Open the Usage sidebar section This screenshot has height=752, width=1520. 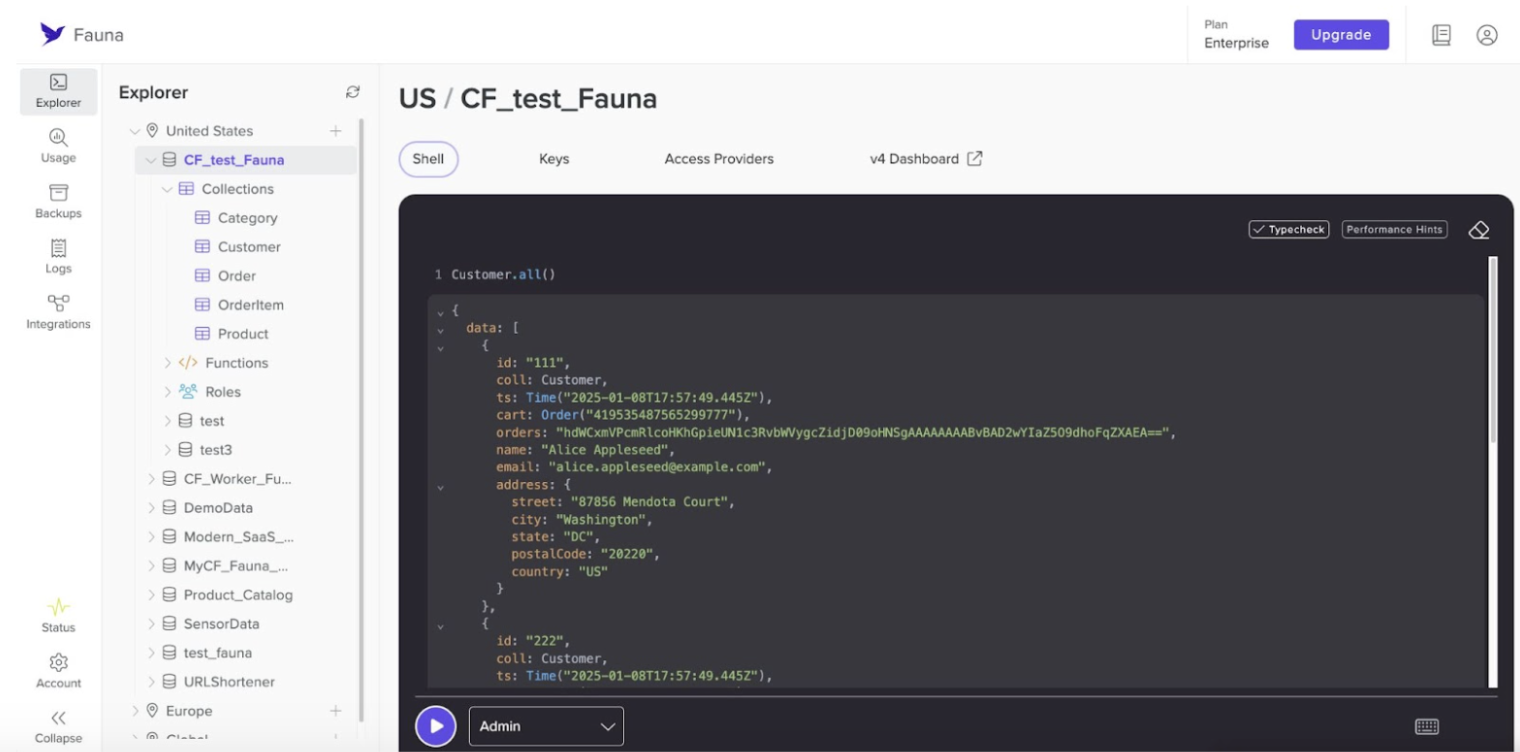point(59,146)
